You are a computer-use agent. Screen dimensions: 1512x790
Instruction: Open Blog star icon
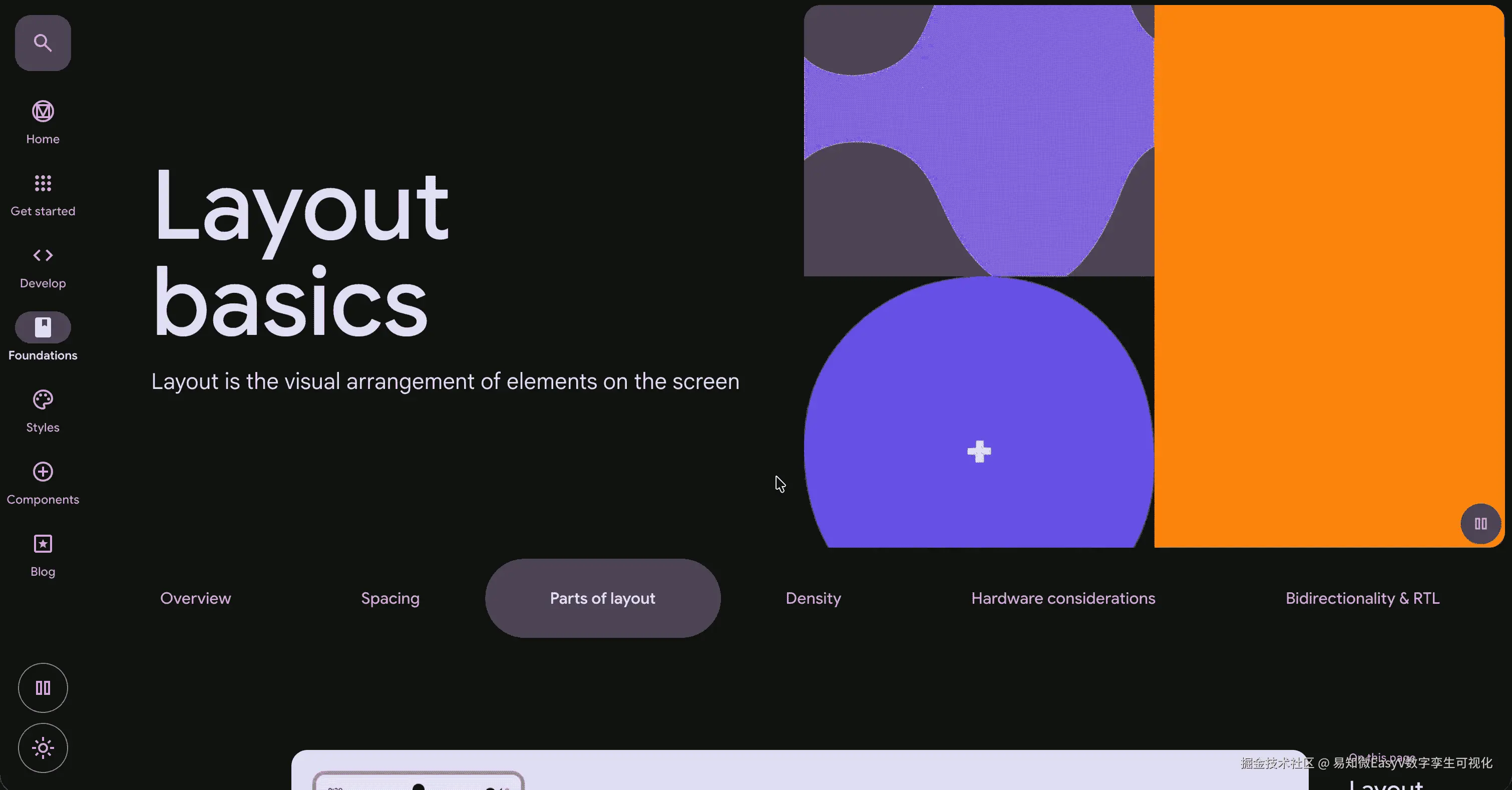tap(43, 544)
